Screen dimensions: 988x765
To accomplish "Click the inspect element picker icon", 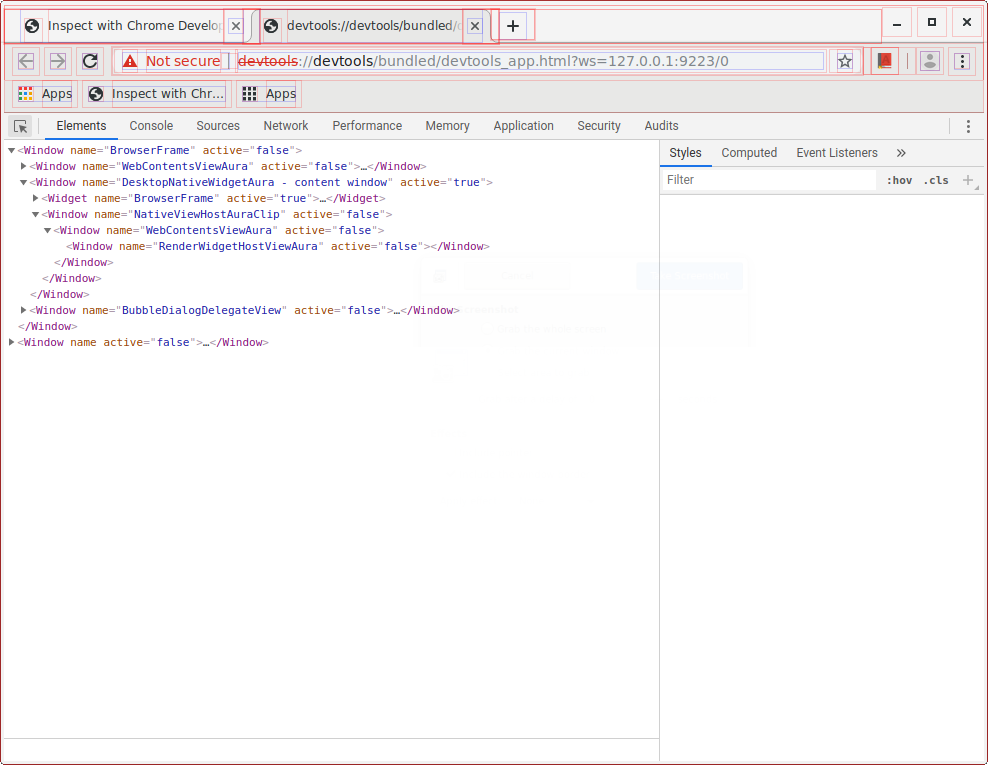I will (20, 126).
